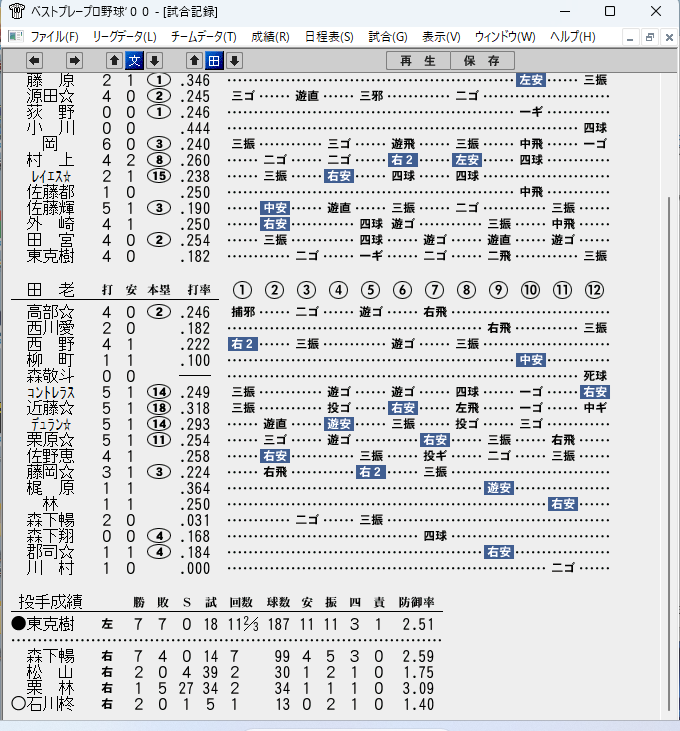The image size is (680, 731).
Task: Click the 再生 replay button
Action: pyautogui.click(x=419, y=61)
